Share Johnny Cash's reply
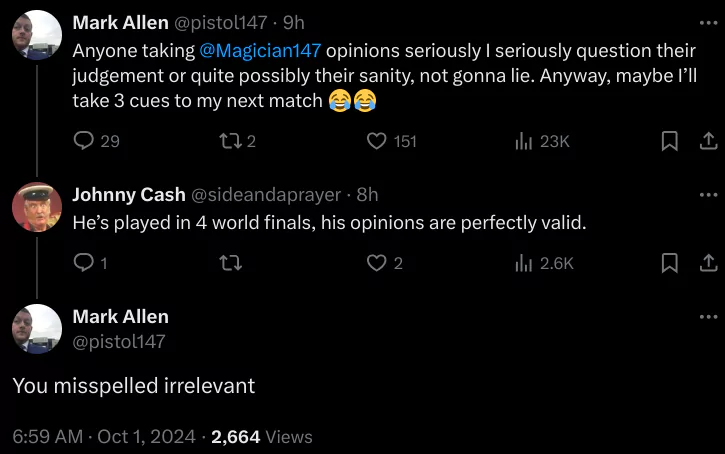 click(x=706, y=263)
